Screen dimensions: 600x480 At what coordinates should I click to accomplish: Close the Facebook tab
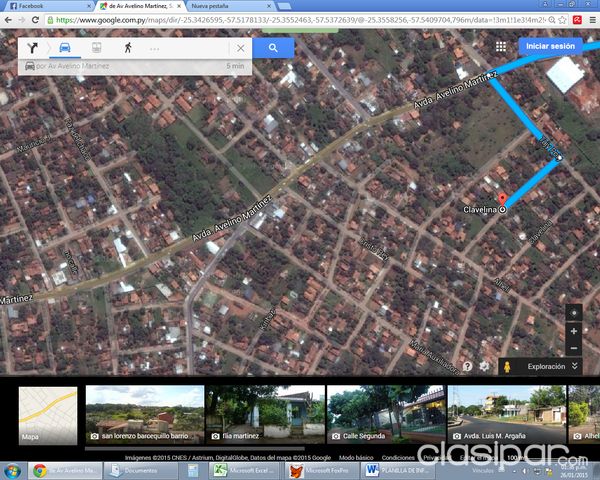[89, 6]
